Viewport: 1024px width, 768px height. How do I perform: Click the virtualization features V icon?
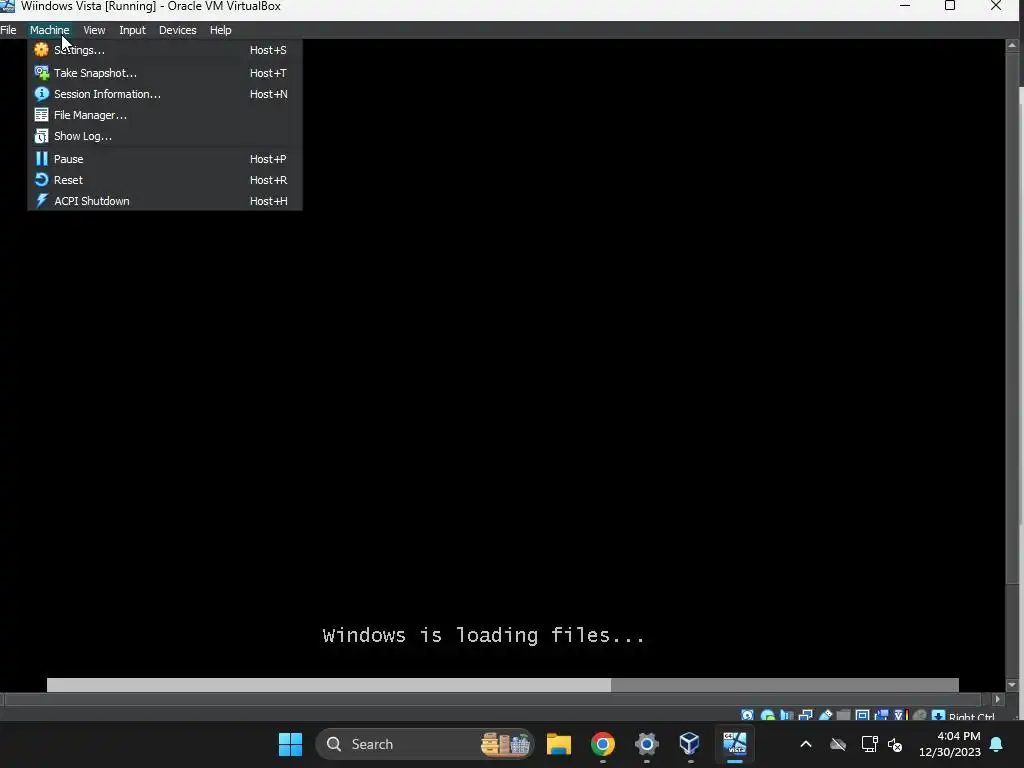click(901, 715)
